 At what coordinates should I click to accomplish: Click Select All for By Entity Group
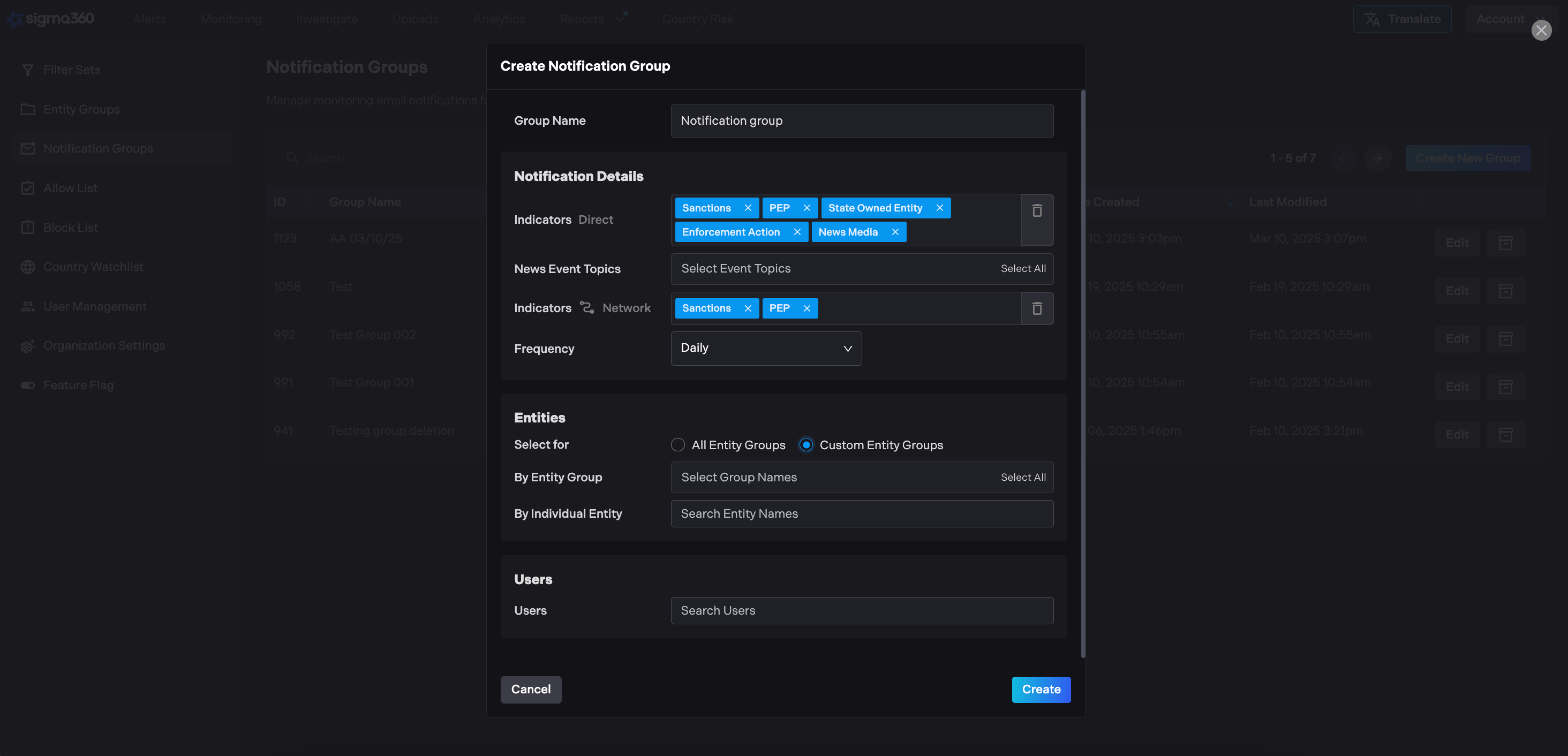click(x=1023, y=477)
